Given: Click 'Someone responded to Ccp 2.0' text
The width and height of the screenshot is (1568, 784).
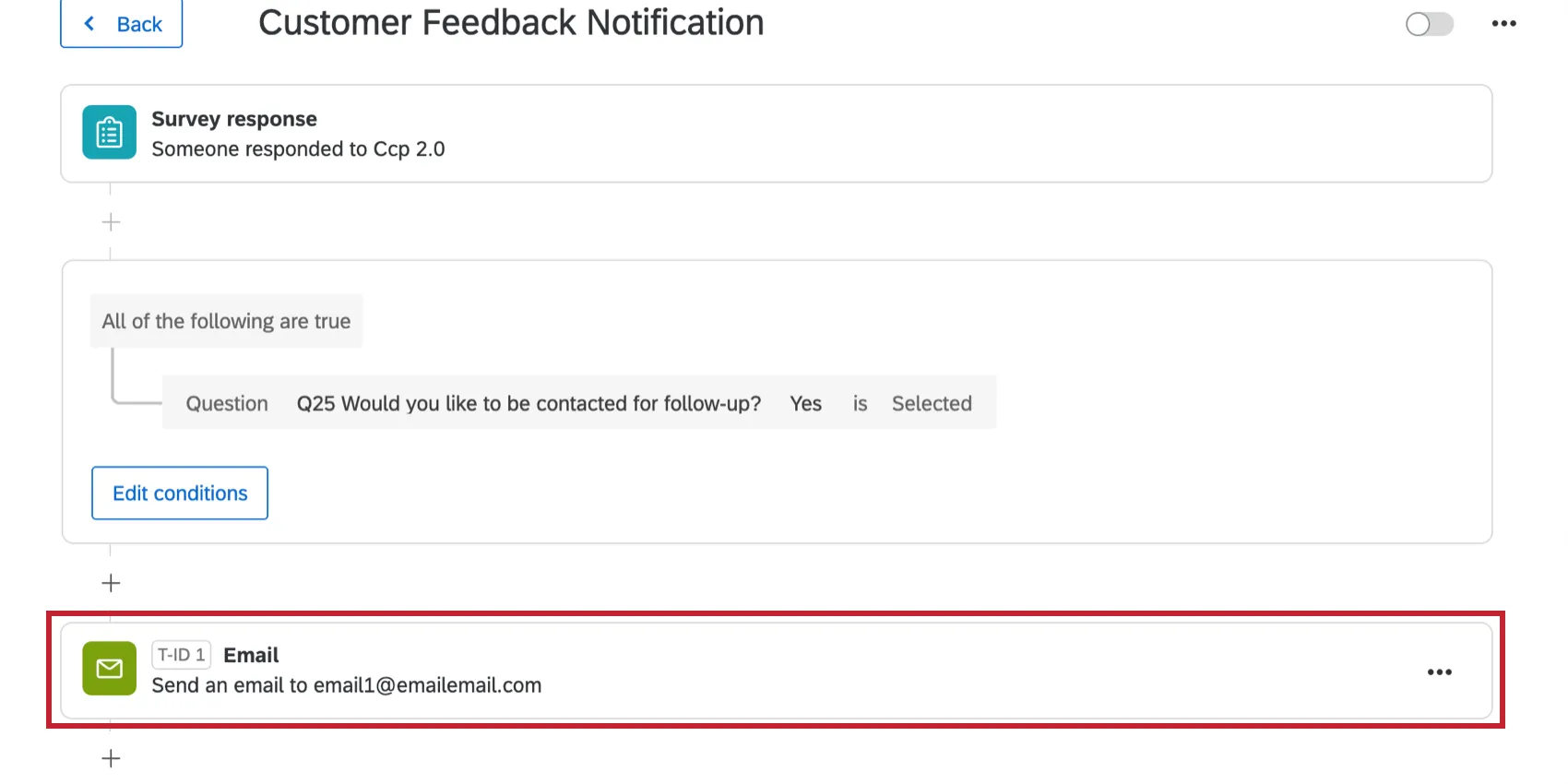Looking at the screenshot, I should click(x=298, y=148).
